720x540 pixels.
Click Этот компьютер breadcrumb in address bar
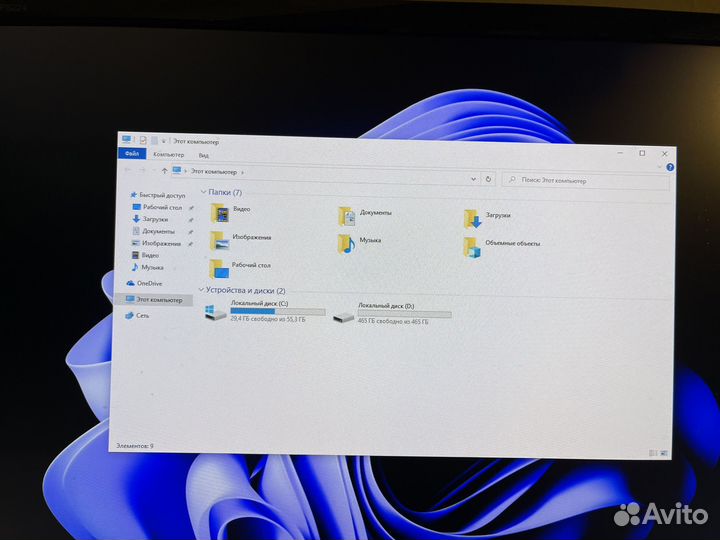[214, 171]
